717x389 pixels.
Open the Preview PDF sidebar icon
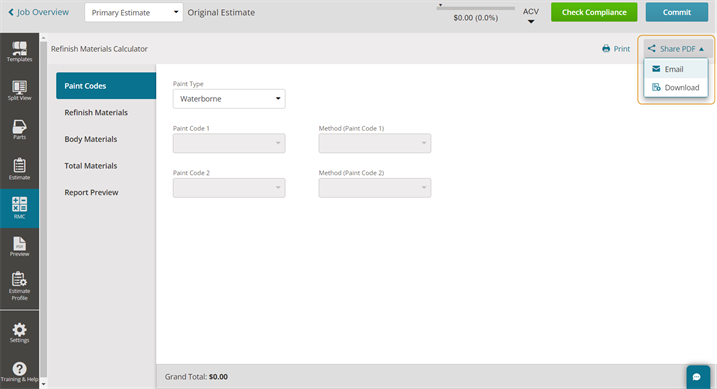(x=19, y=246)
